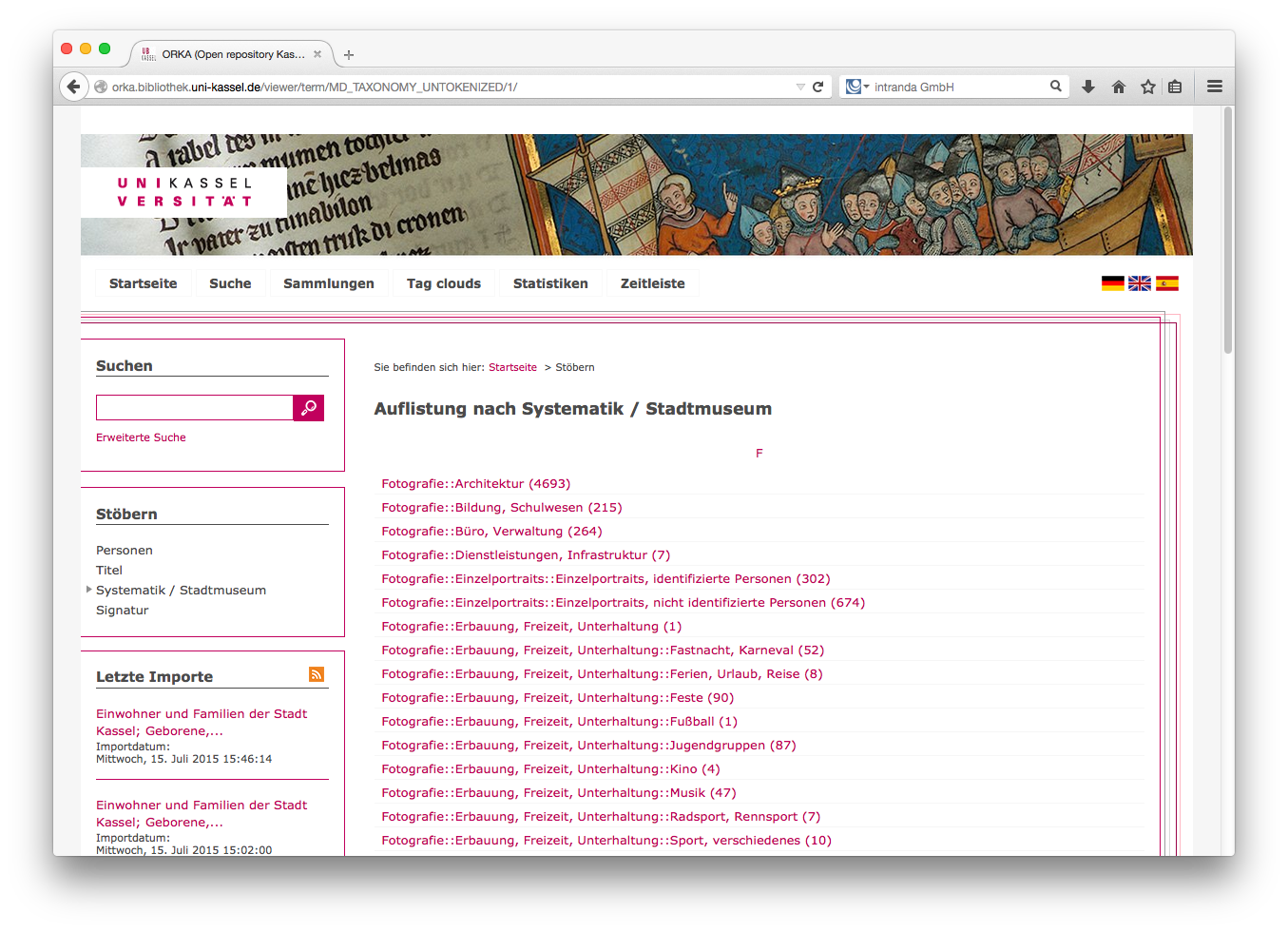Screen dimensions: 1288x932
Task: Open Ferien, Urlaub, Reise (8) entry
Action: coord(602,674)
